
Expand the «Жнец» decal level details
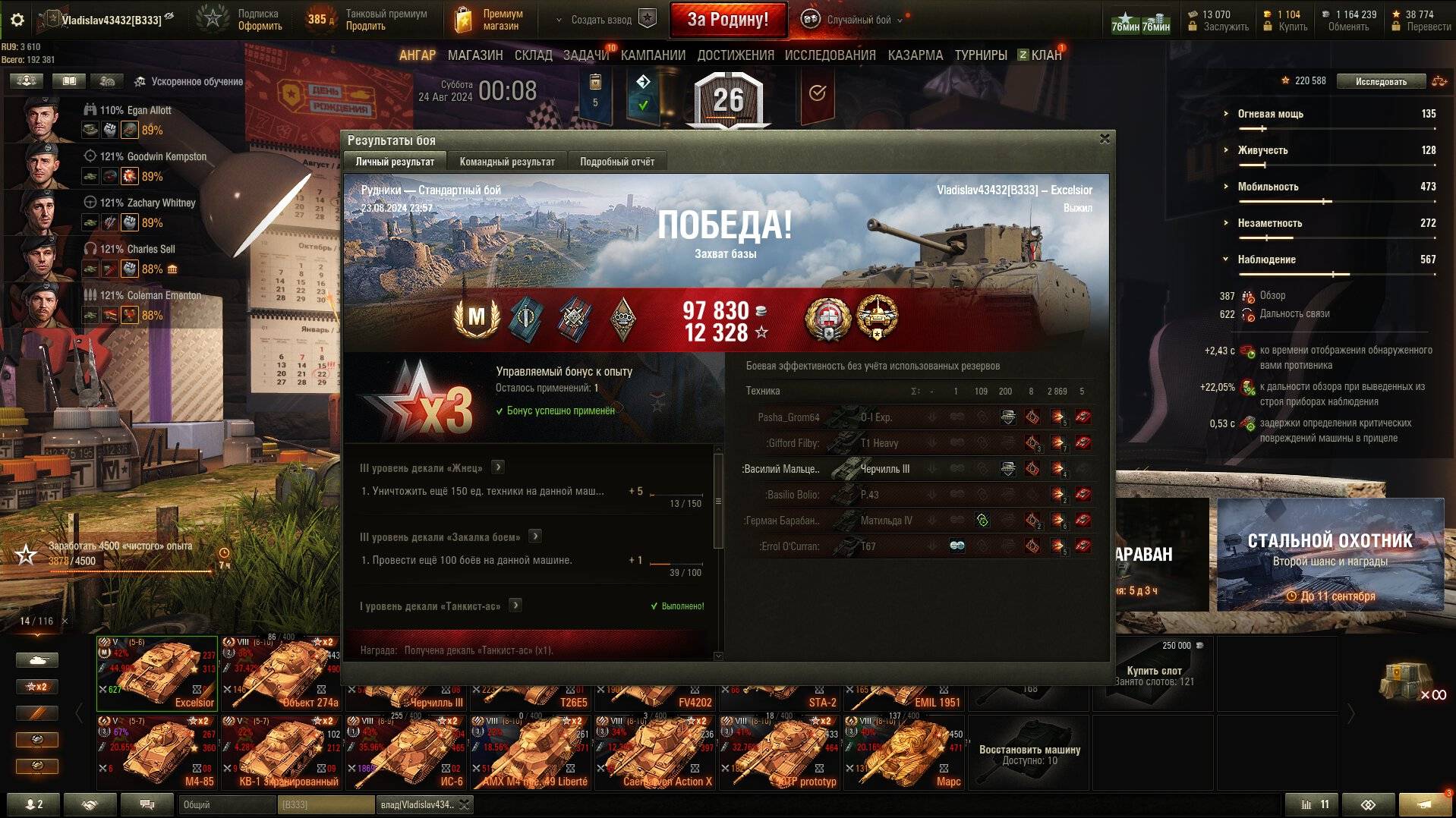pyautogui.click(x=498, y=467)
